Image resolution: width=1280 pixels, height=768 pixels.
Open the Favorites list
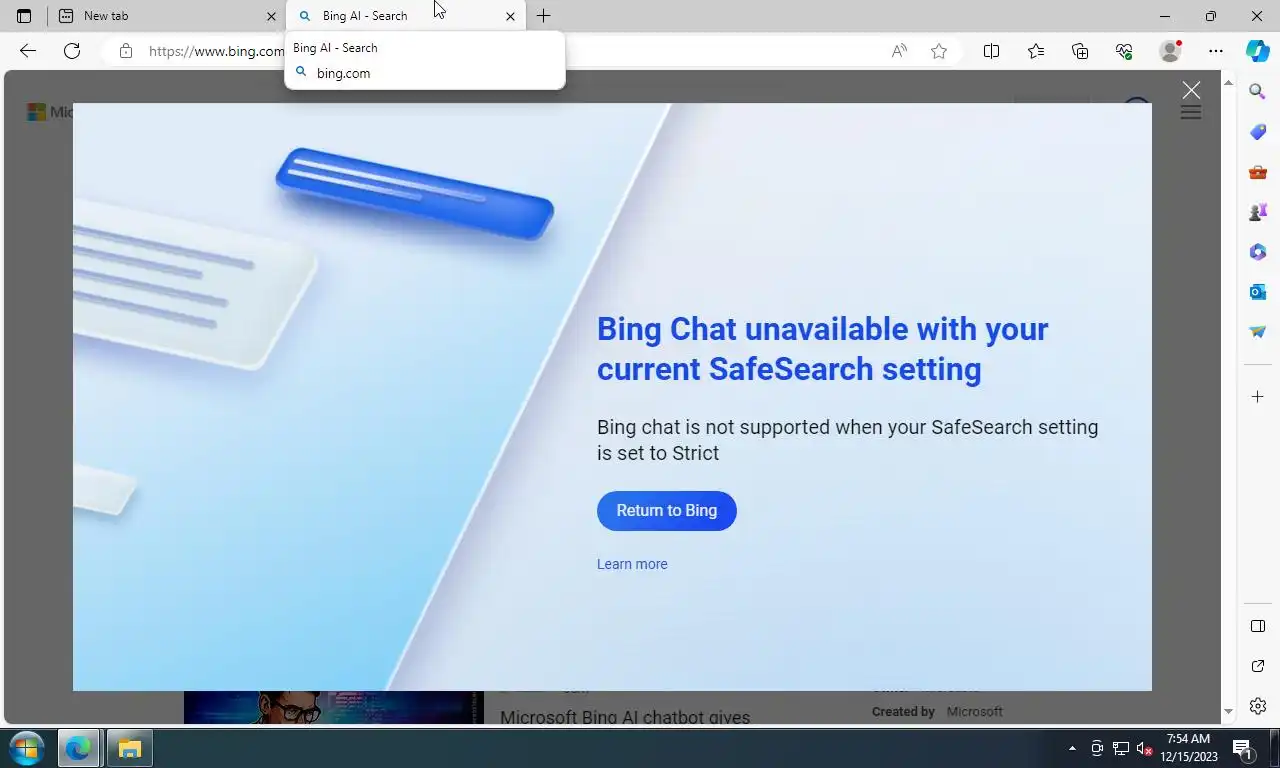[1036, 51]
